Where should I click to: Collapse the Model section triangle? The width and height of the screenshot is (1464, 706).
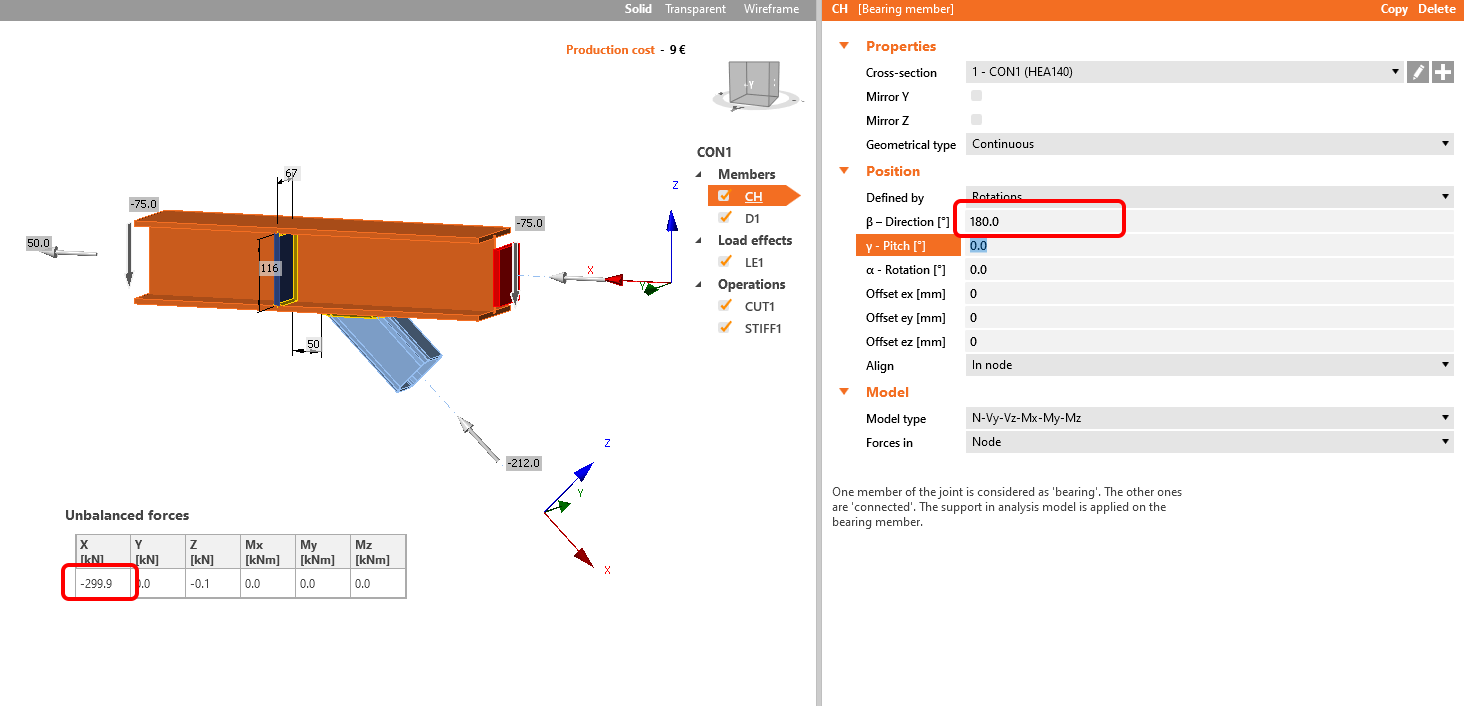844,392
